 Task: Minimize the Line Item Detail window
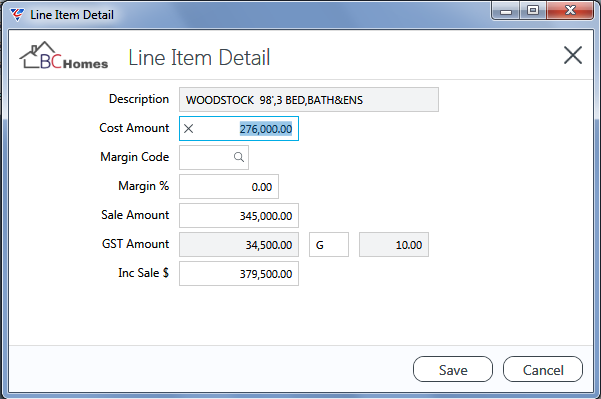click(506, 10)
